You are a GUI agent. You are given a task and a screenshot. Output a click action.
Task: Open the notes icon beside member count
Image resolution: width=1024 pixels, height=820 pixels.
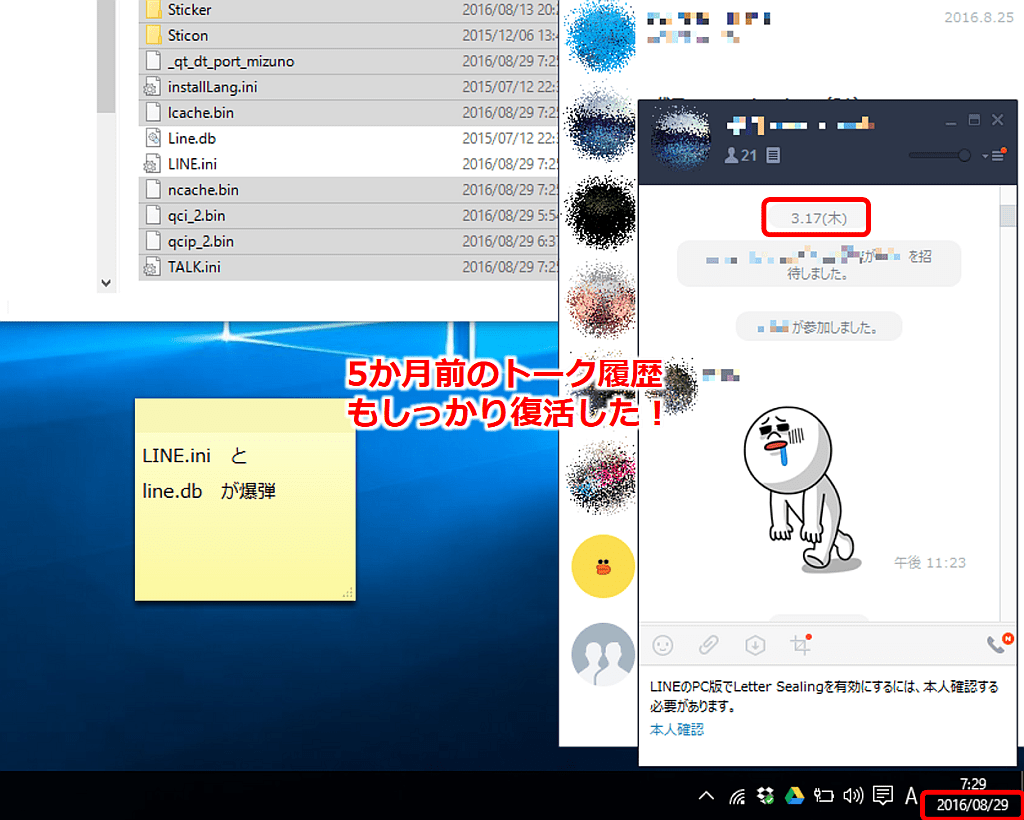click(773, 155)
